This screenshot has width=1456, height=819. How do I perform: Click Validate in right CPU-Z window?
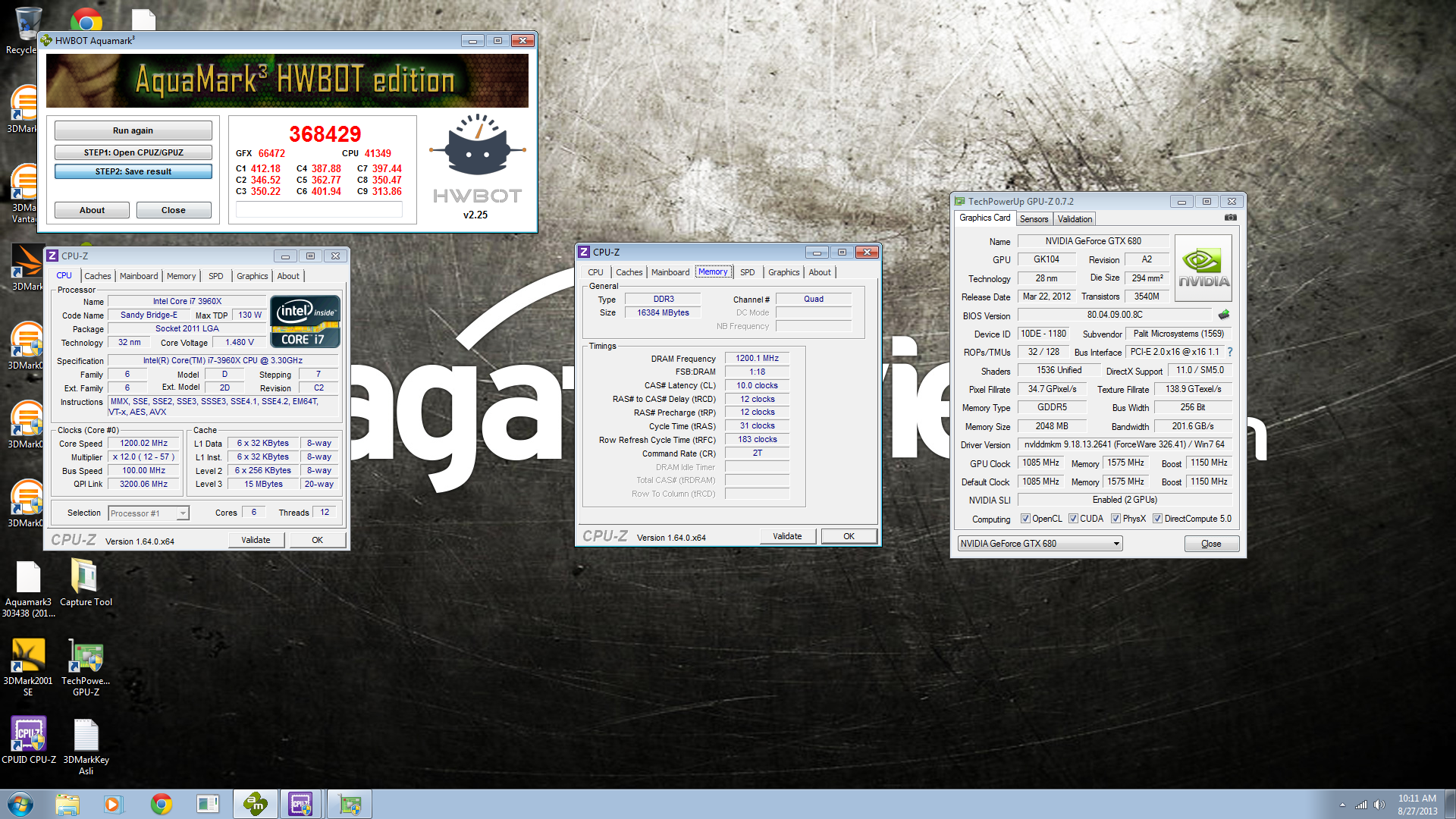[x=787, y=536]
